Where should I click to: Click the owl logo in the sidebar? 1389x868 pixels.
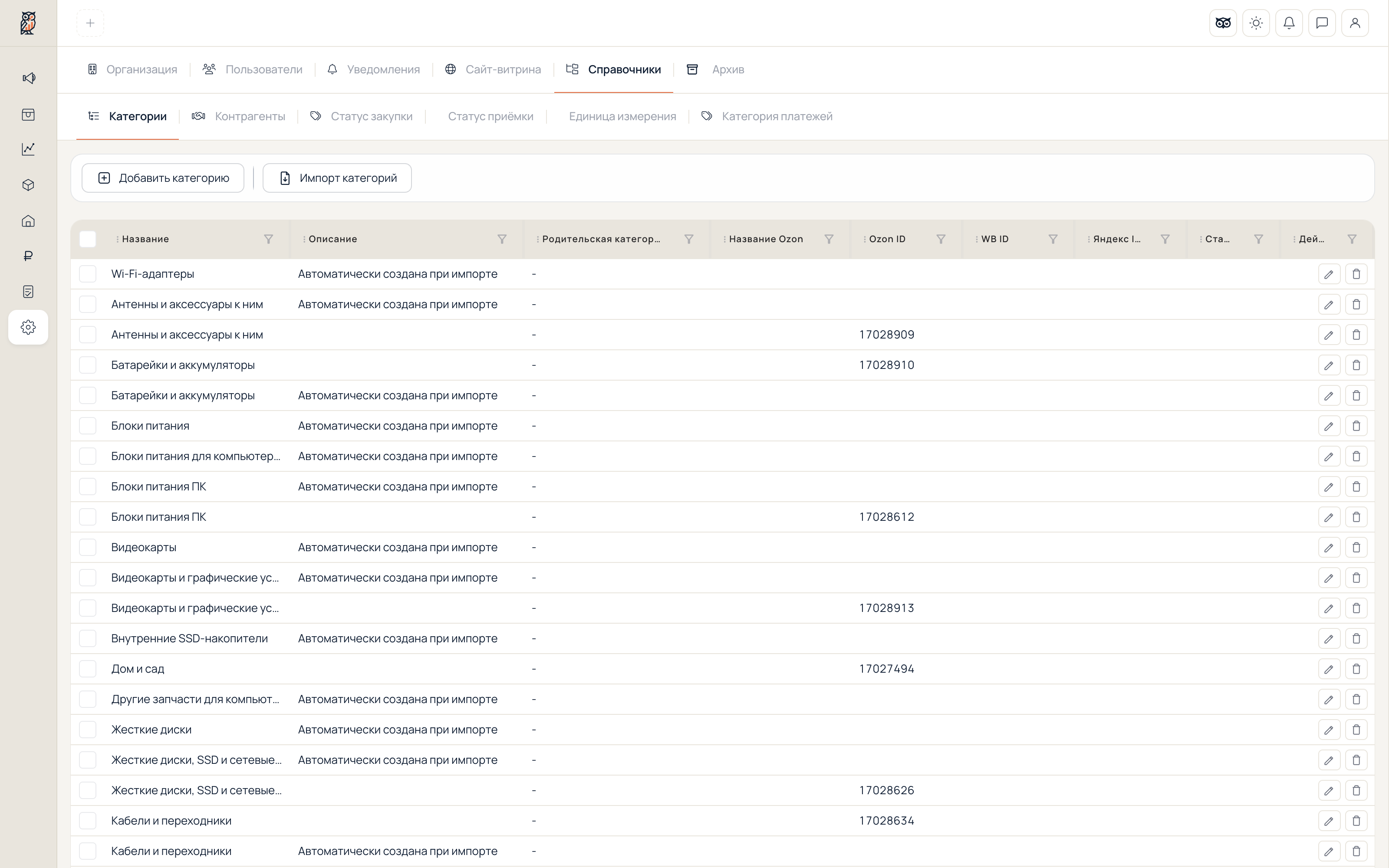click(x=28, y=23)
